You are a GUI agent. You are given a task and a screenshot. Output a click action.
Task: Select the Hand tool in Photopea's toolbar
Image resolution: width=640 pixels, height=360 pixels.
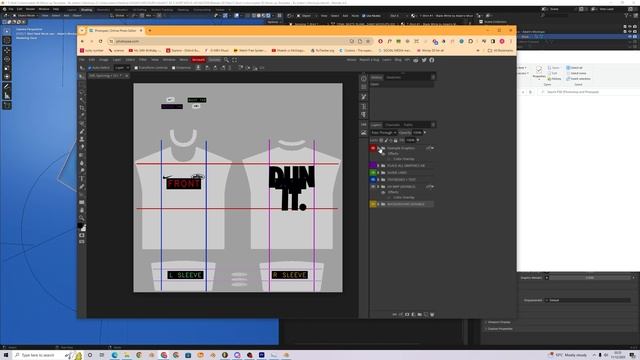(82, 210)
